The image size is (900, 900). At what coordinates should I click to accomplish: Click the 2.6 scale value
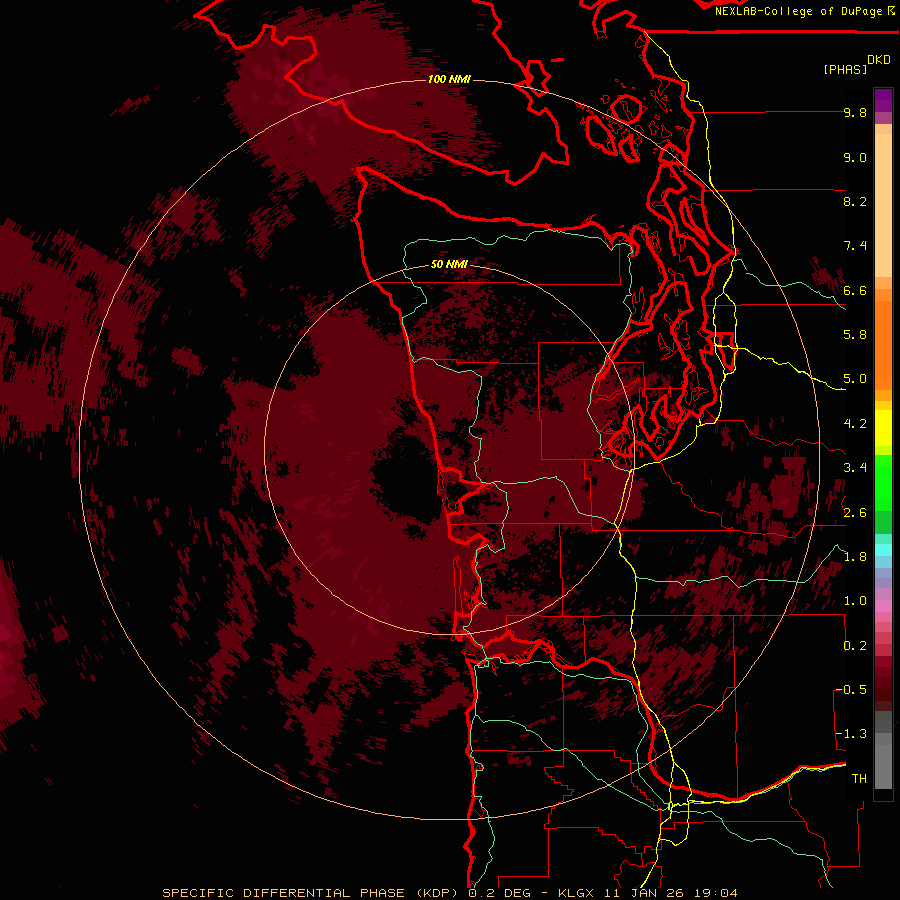click(855, 513)
